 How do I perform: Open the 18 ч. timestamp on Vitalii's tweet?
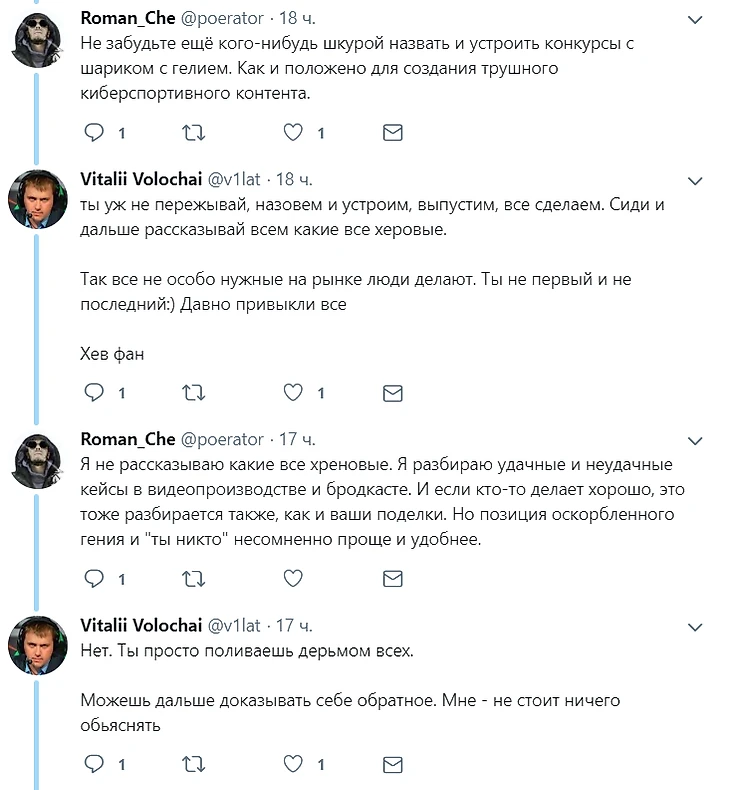click(295, 179)
